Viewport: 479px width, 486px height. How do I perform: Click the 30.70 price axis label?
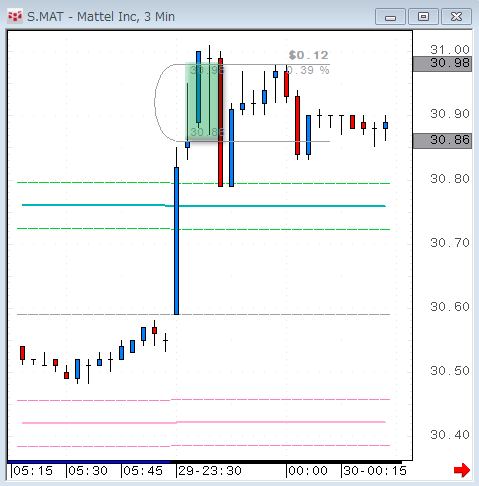pyautogui.click(x=450, y=243)
